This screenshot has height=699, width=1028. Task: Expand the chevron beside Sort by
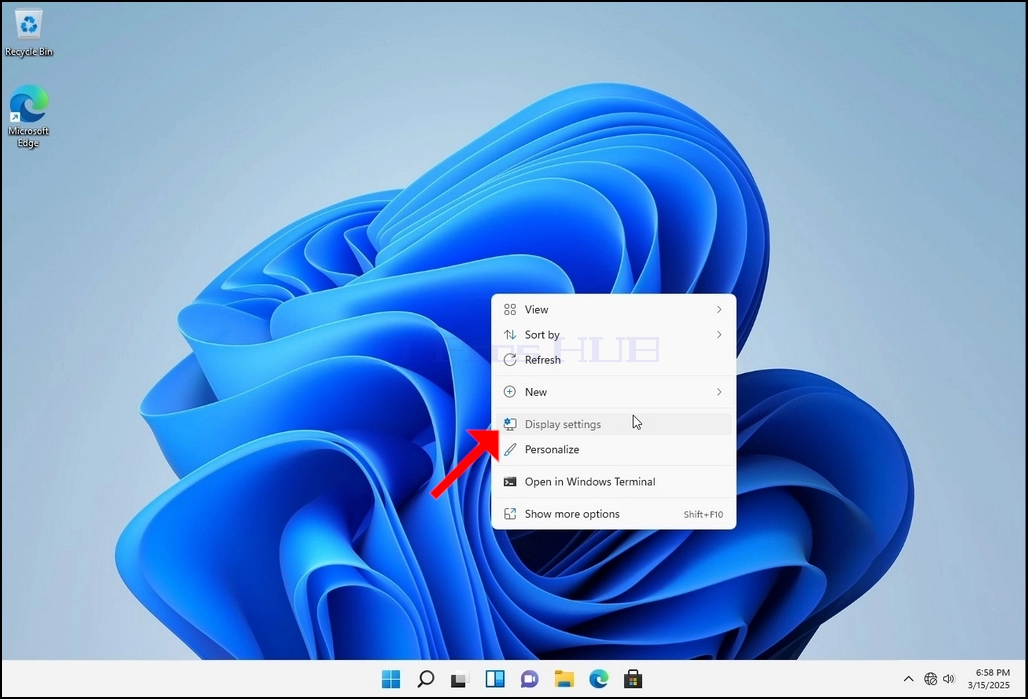tap(719, 334)
